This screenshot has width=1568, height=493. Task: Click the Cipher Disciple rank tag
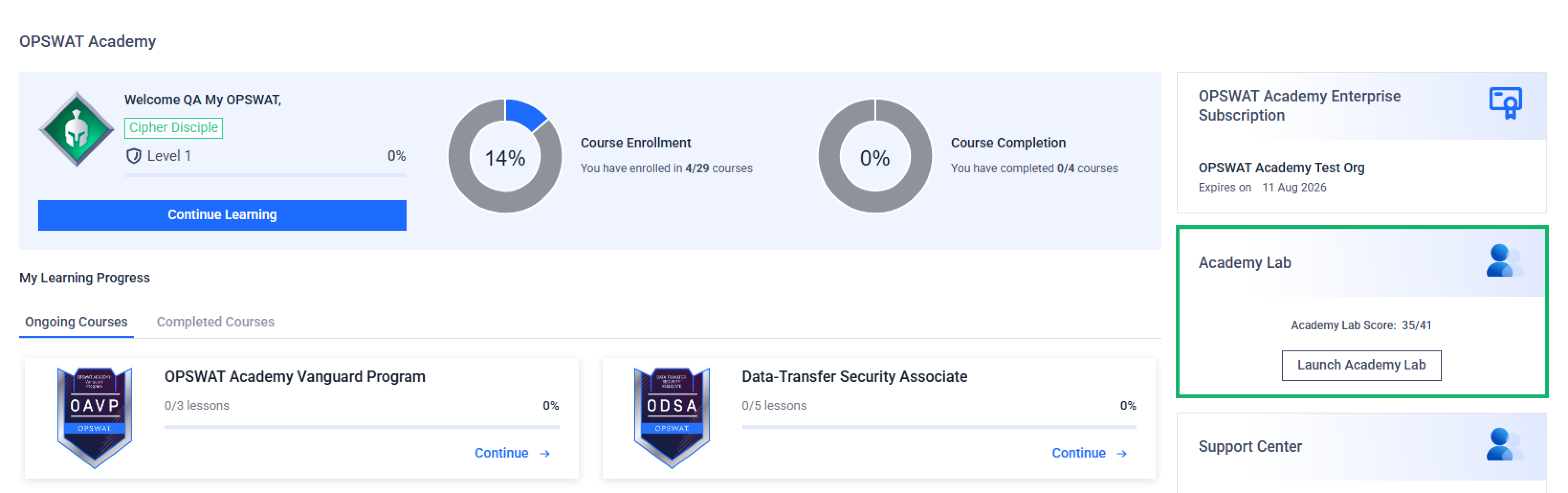click(174, 128)
